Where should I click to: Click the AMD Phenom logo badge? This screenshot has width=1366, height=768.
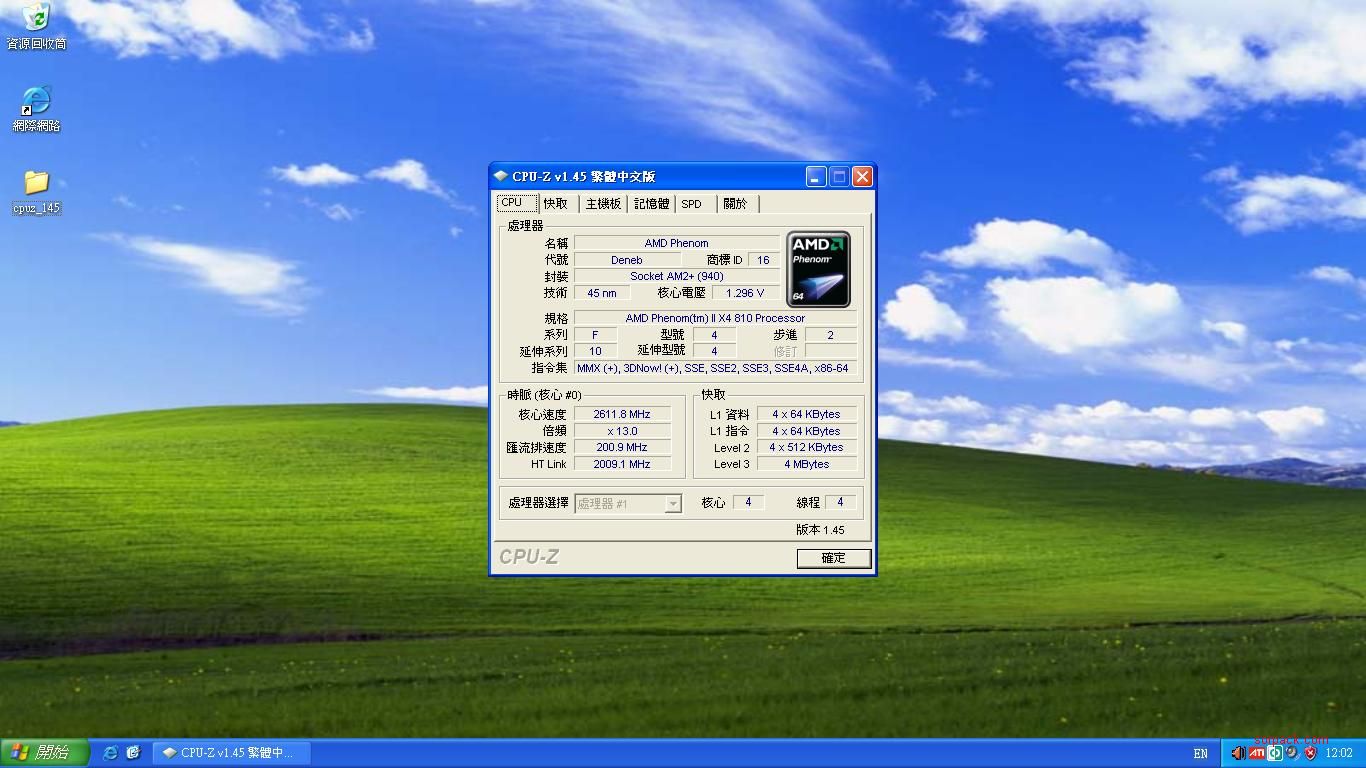[x=818, y=269]
